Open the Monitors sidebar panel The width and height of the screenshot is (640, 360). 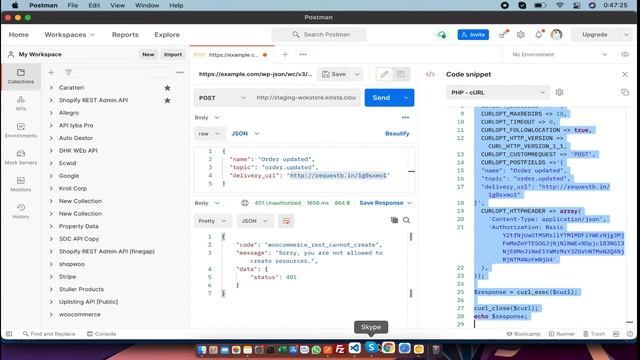click(x=21, y=184)
